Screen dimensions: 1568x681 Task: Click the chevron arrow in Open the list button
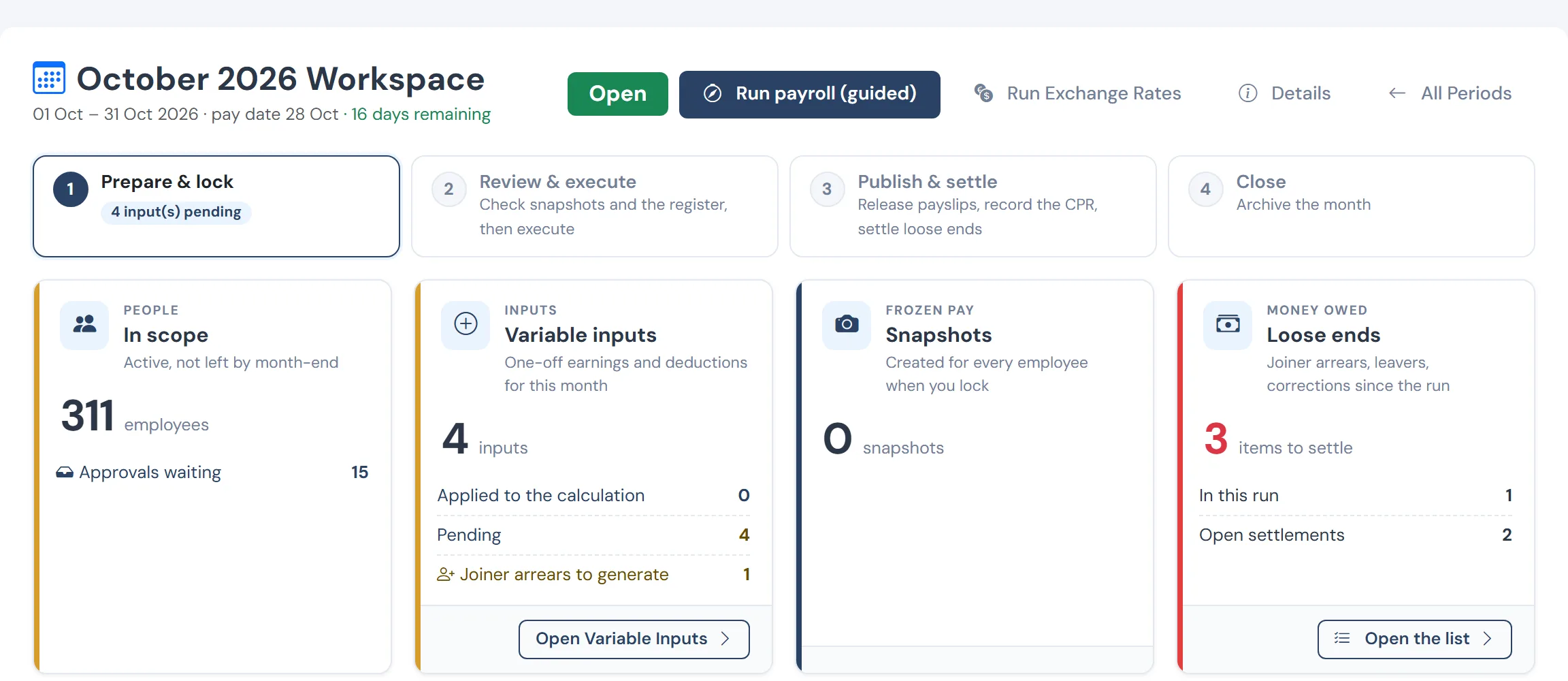pyautogui.click(x=1488, y=639)
